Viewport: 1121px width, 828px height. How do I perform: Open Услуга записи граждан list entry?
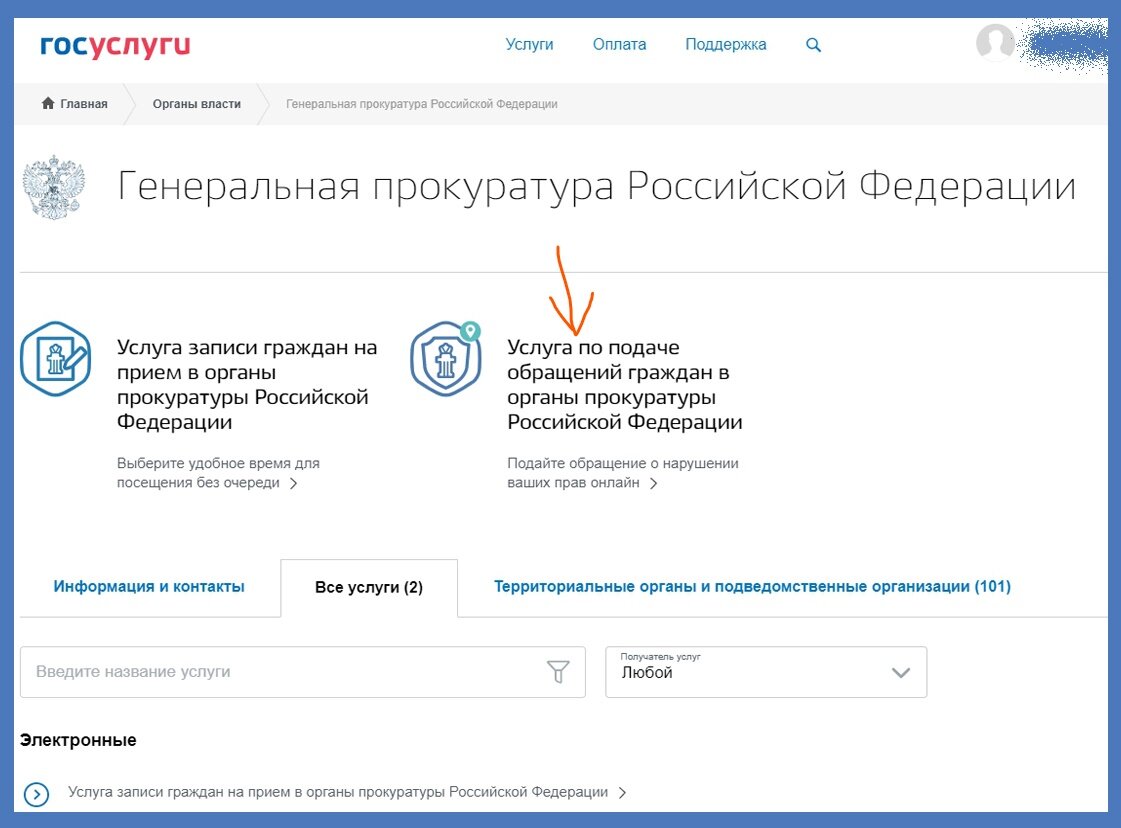pos(337,792)
